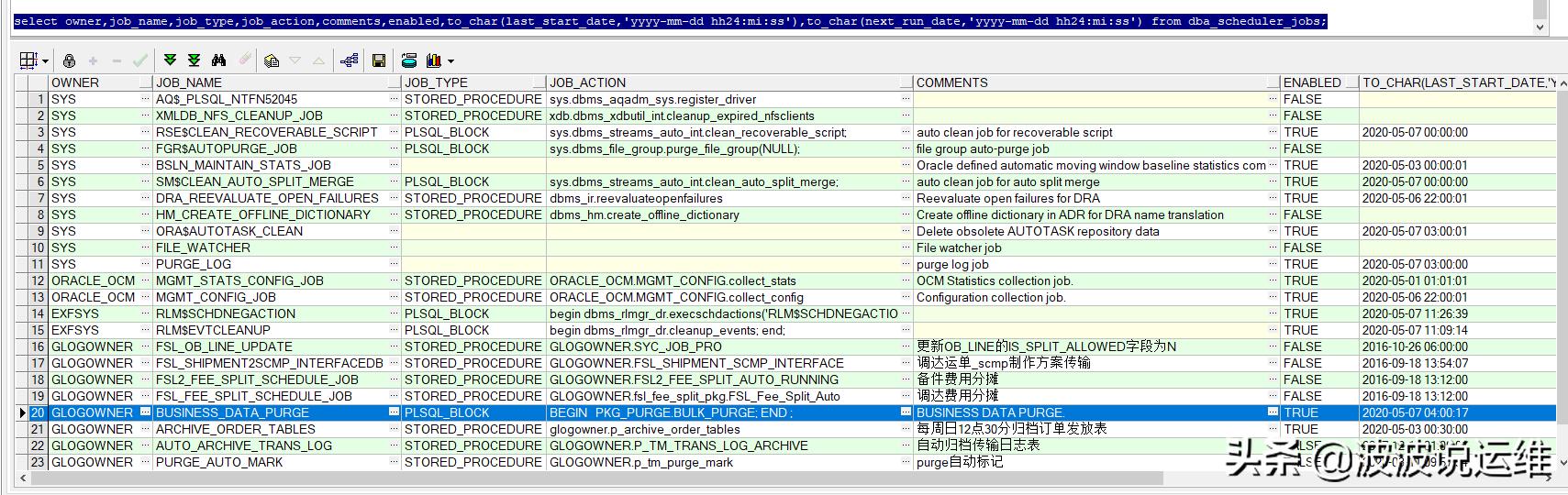
Task: Open the grid layout selector icon
Action: [x=28, y=60]
